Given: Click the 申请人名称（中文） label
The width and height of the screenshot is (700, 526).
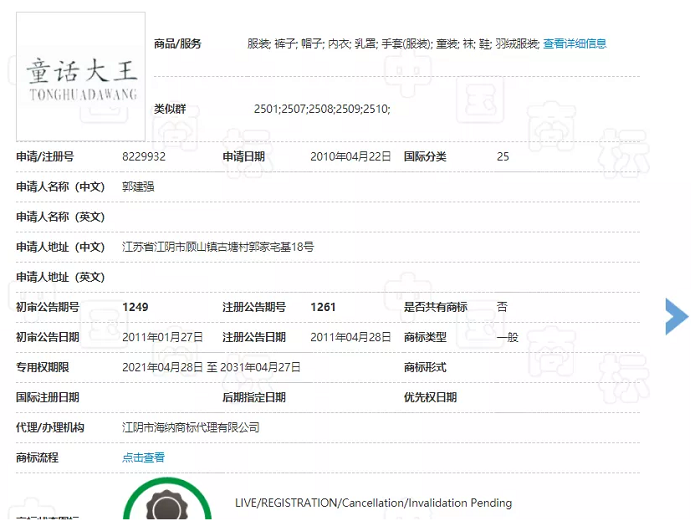Looking at the screenshot, I should pyautogui.click(x=60, y=187).
